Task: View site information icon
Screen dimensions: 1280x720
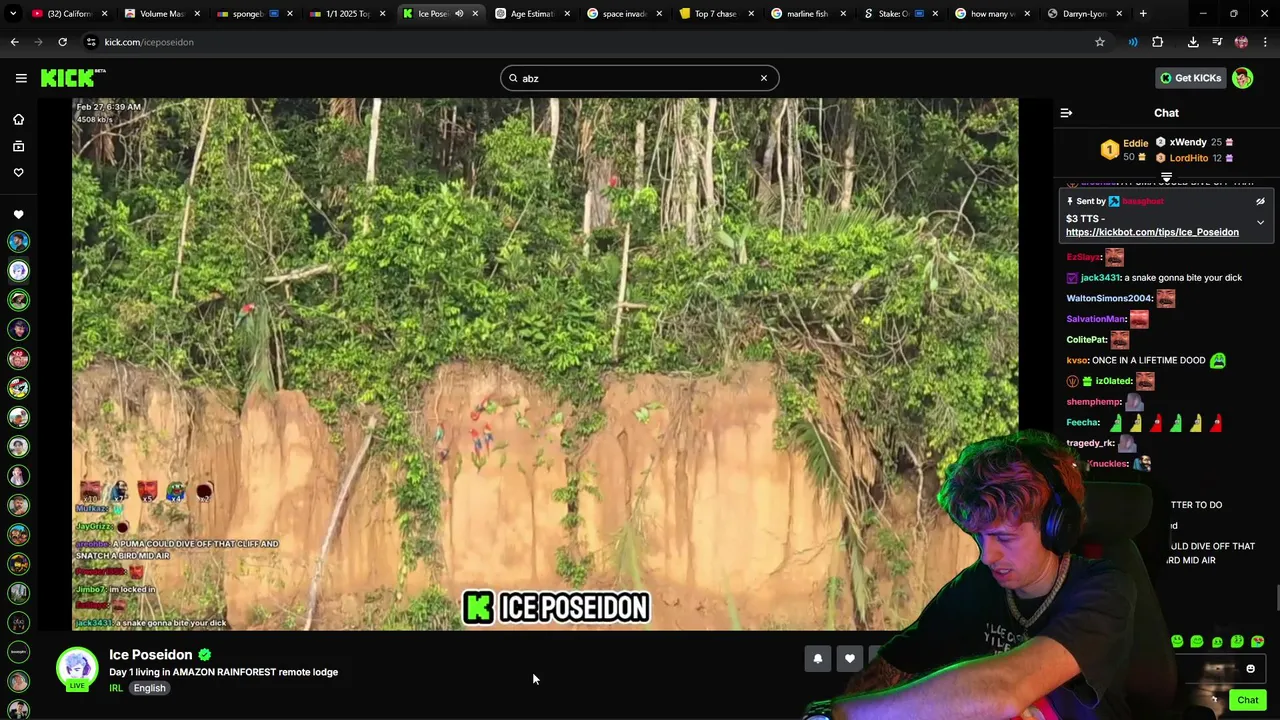Action: [x=91, y=42]
